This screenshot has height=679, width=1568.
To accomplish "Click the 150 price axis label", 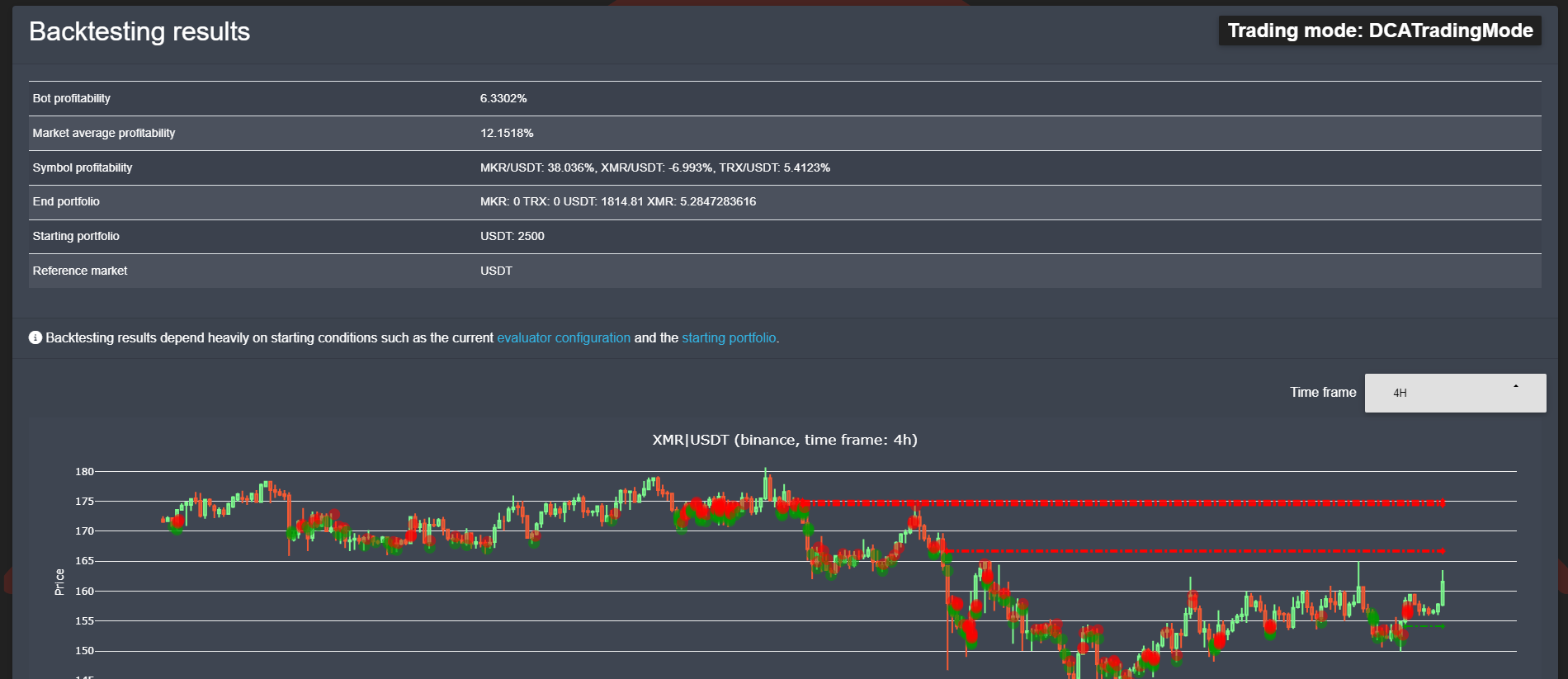I will click(84, 651).
